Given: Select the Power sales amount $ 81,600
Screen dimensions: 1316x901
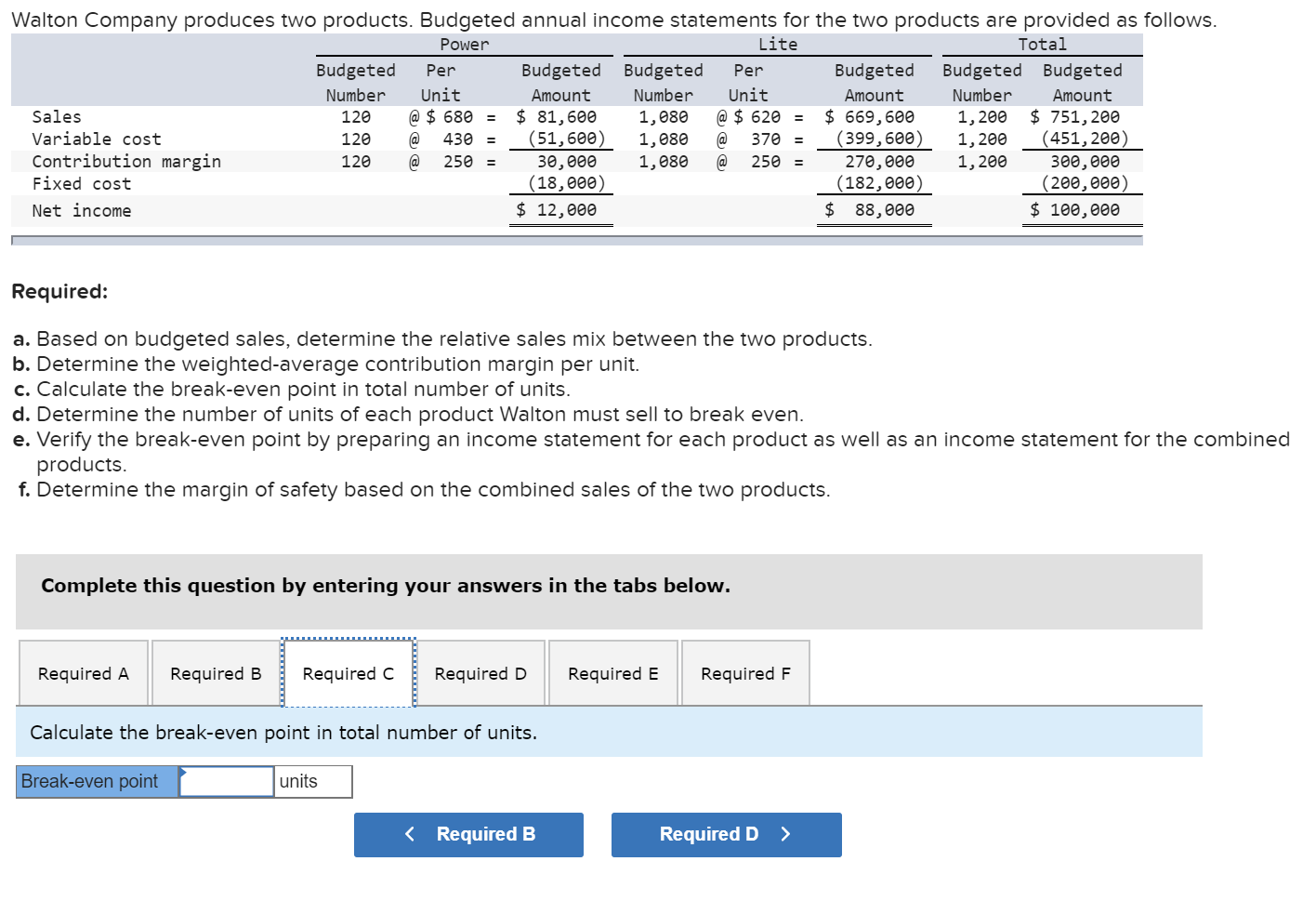Looking at the screenshot, I should point(557,117).
